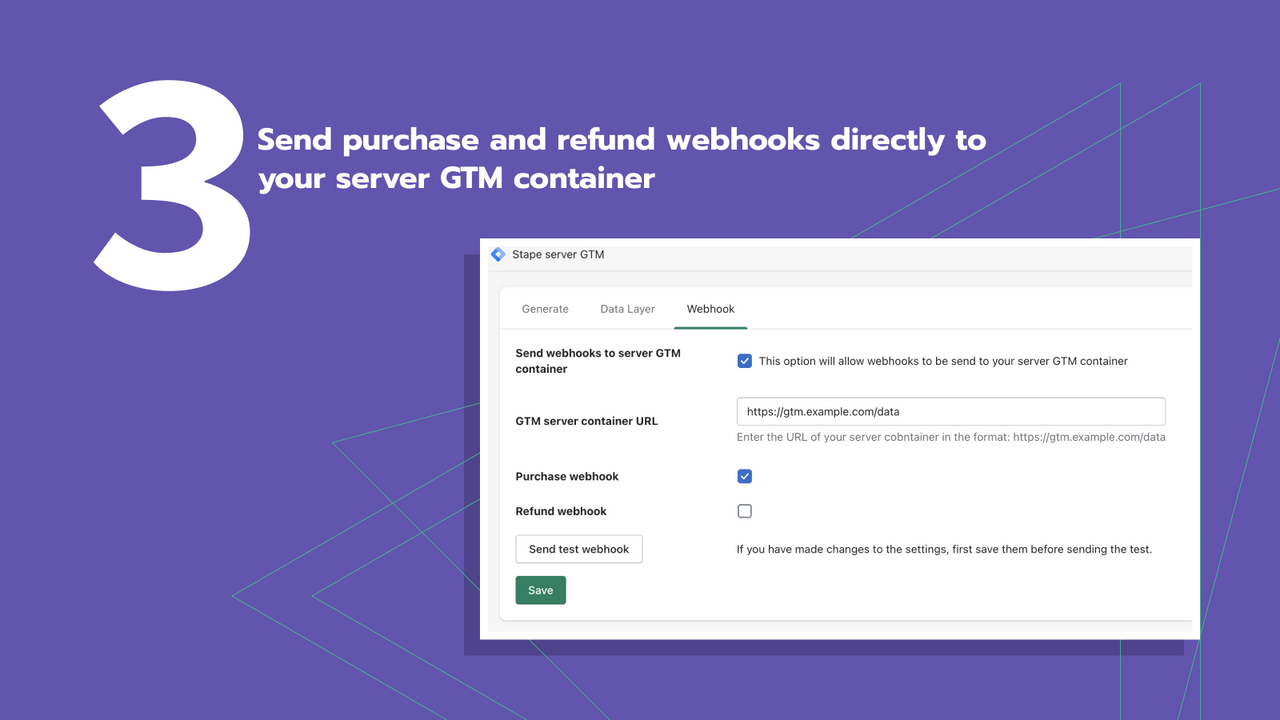
Task: Click the Stape server GTM title
Action: coord(558,255)
